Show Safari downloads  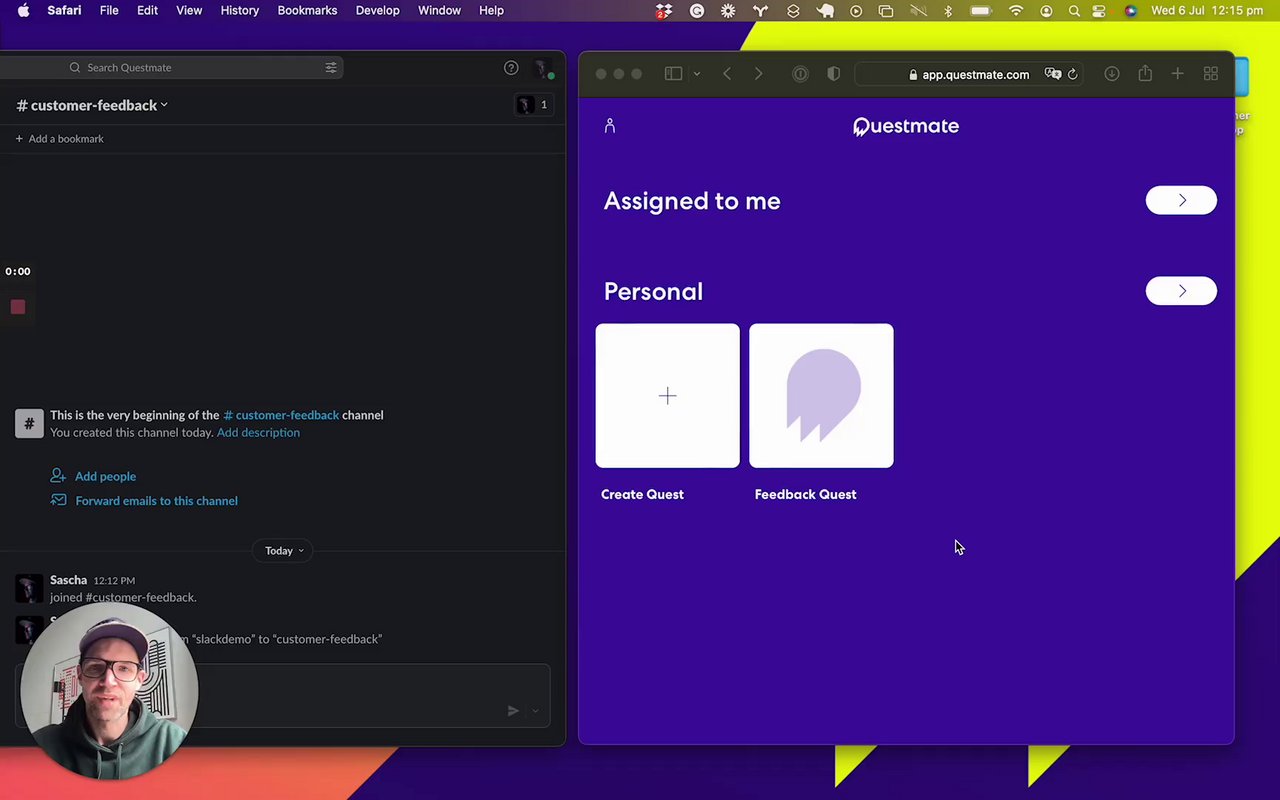pyautogui.click(x=1111, y=74)
